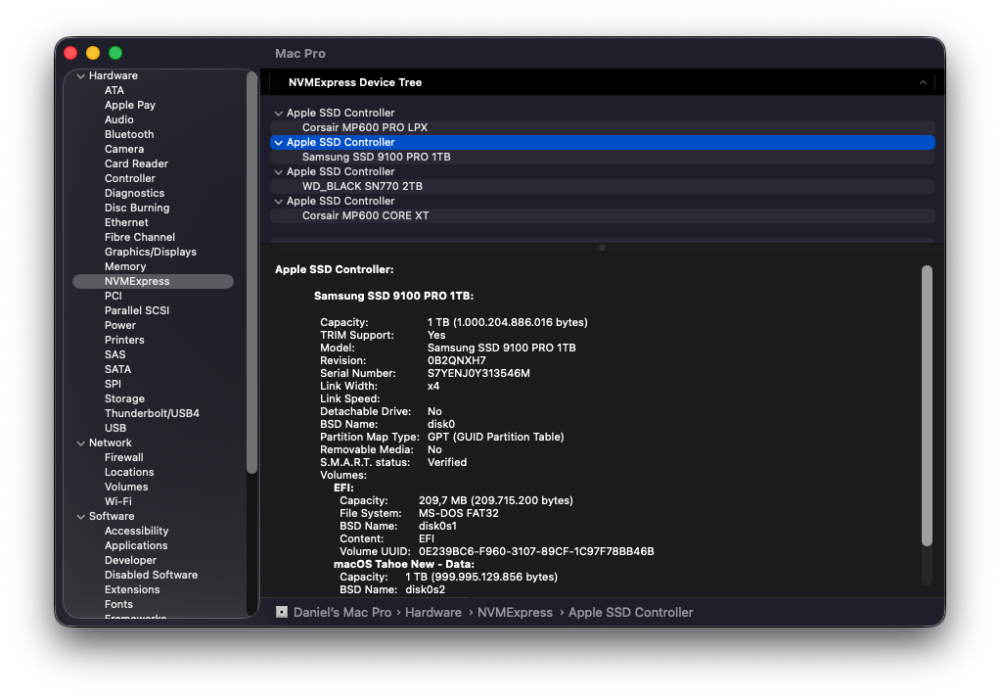Click the split pane divider handle dot

tap(602, 247)
